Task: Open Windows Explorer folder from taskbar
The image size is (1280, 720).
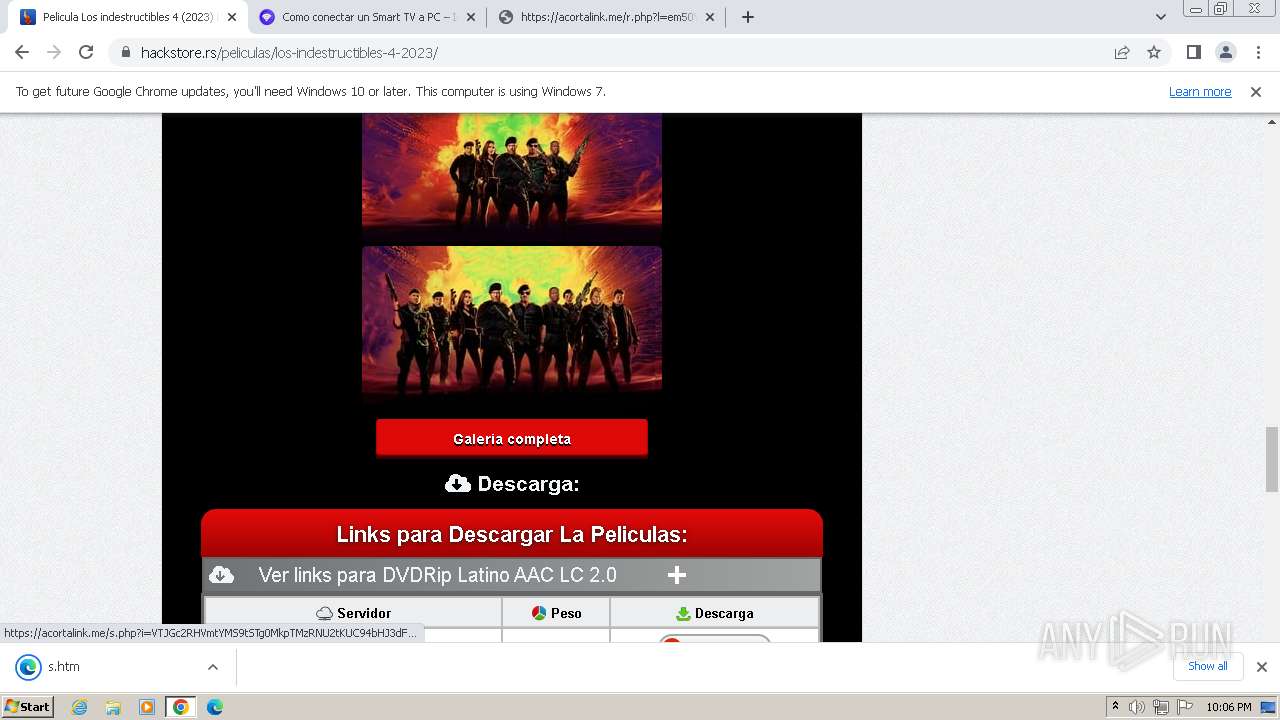Action: coord(113,707)
